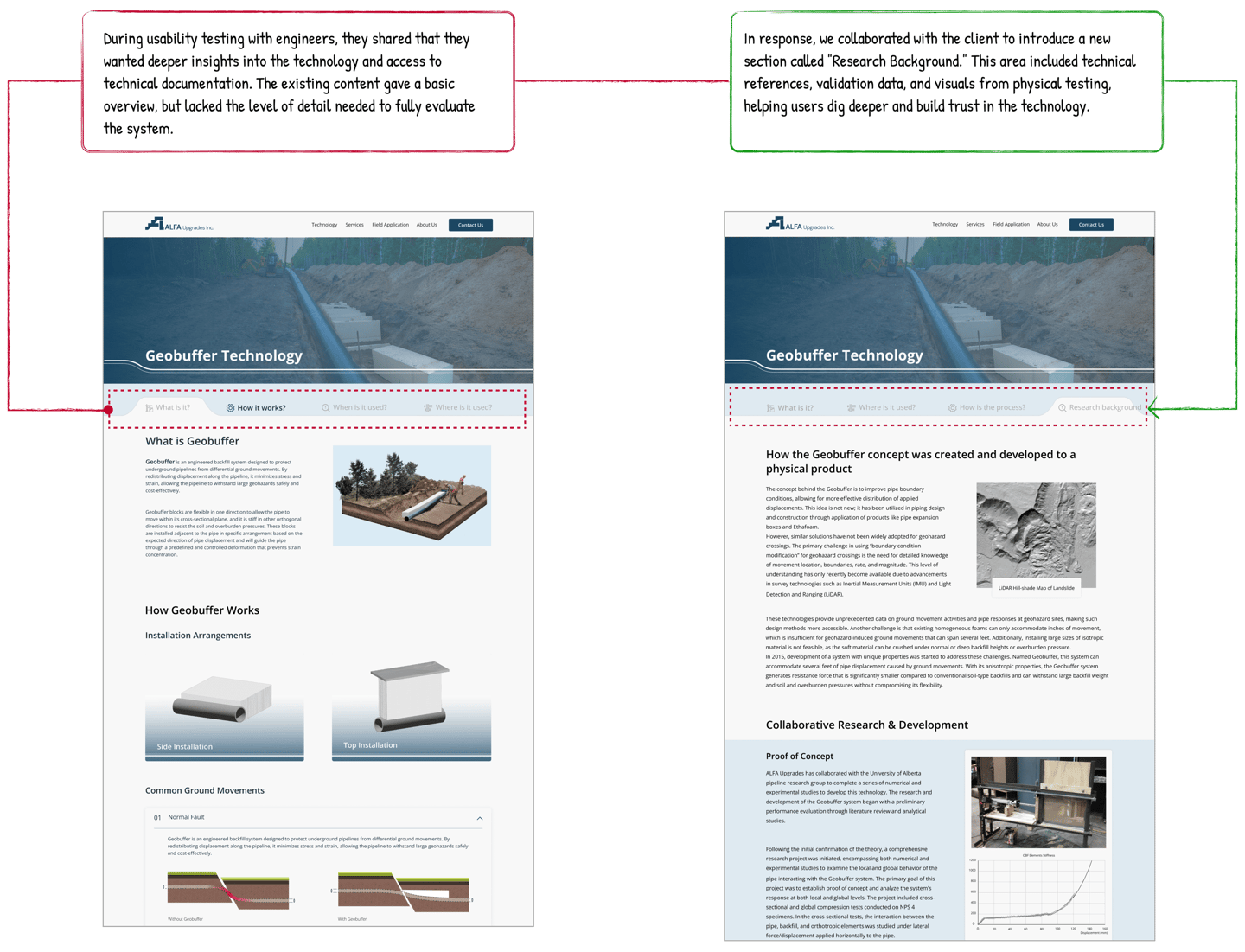Click the '01 Normal Fault' accordion title
This screenshot has width=1245, height=952.
pos(179,817)
